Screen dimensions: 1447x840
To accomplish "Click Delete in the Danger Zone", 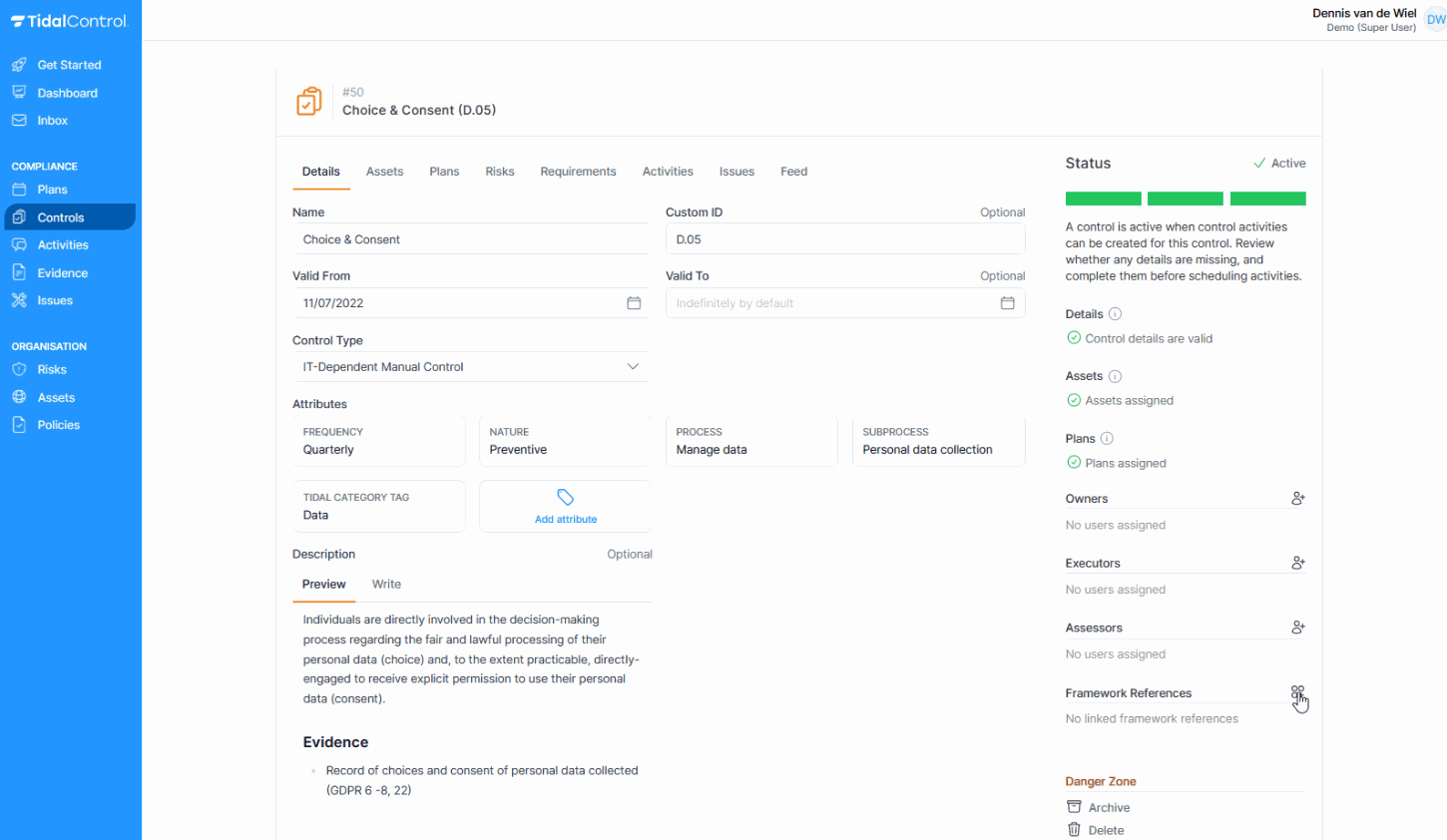I will point(1105,829).
